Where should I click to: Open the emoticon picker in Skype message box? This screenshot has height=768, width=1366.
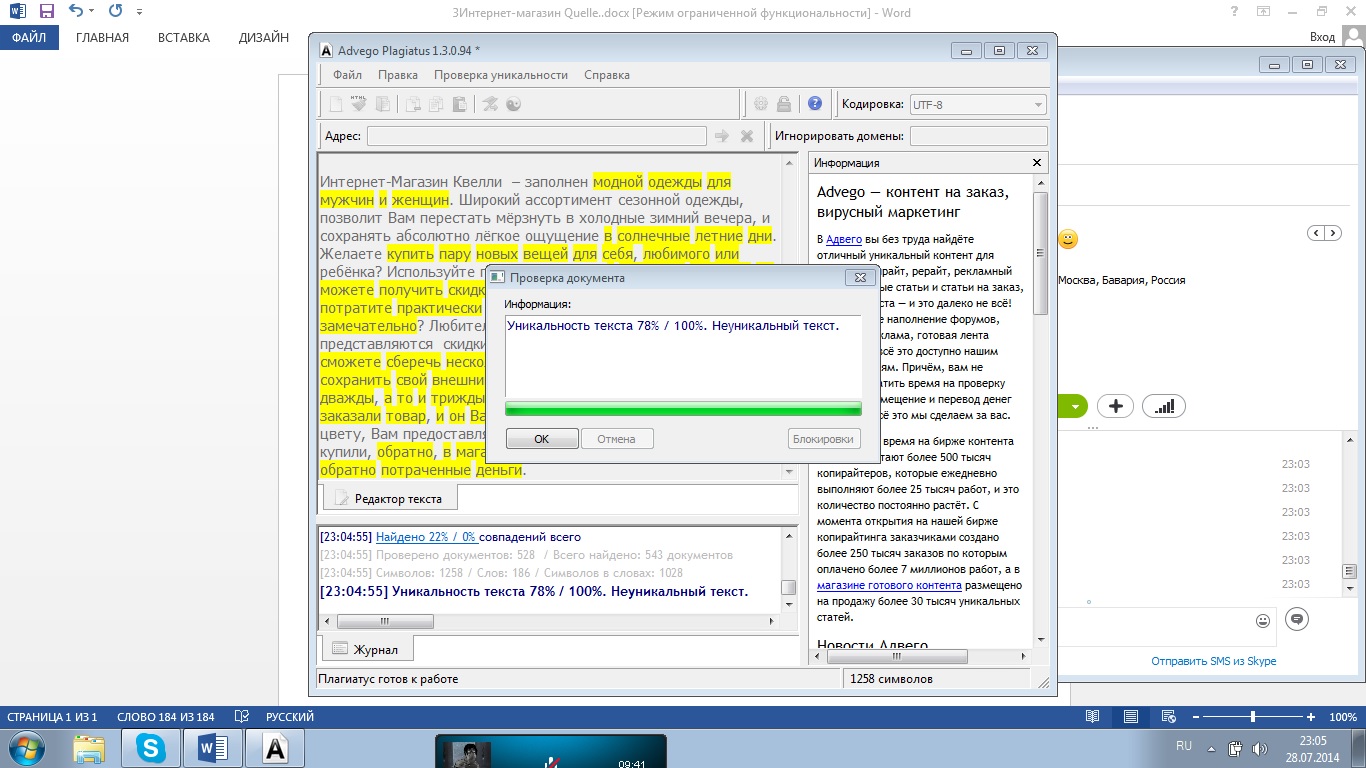[1263, 620]
